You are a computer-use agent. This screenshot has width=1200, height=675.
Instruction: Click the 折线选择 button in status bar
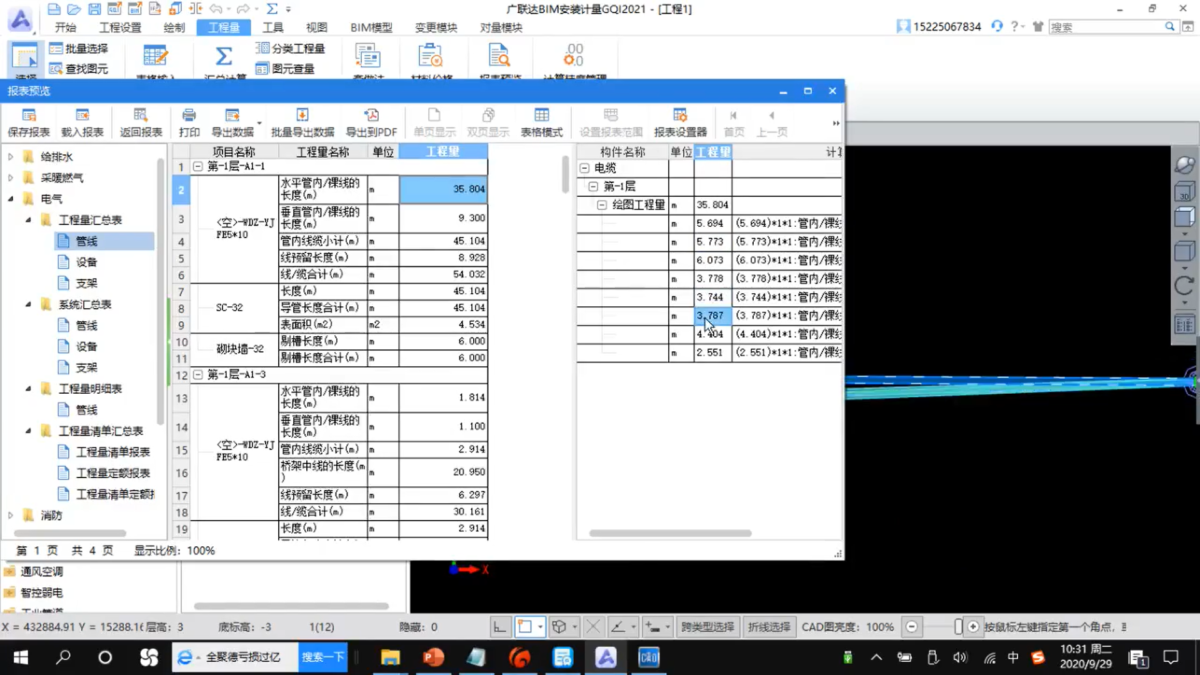769,627
